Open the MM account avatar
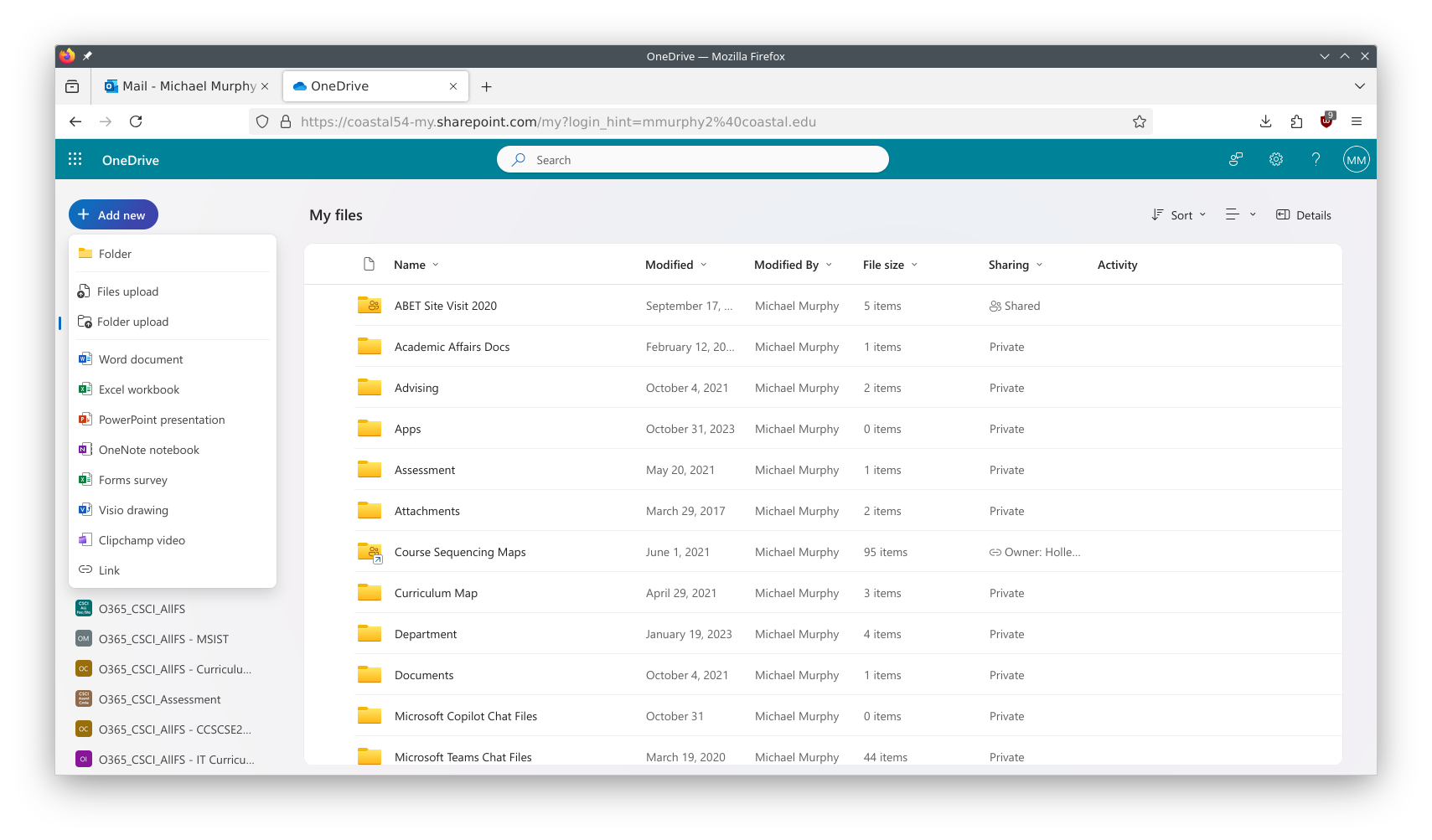 (x=1356, y=160)
